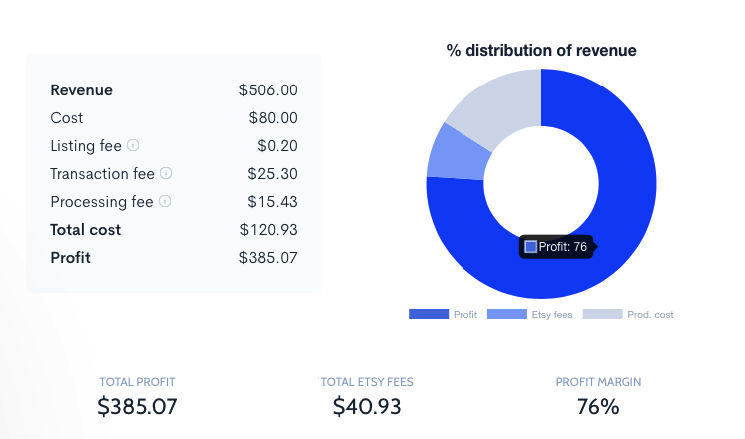Click the % distribution of revenue title

tap(541, 50)
